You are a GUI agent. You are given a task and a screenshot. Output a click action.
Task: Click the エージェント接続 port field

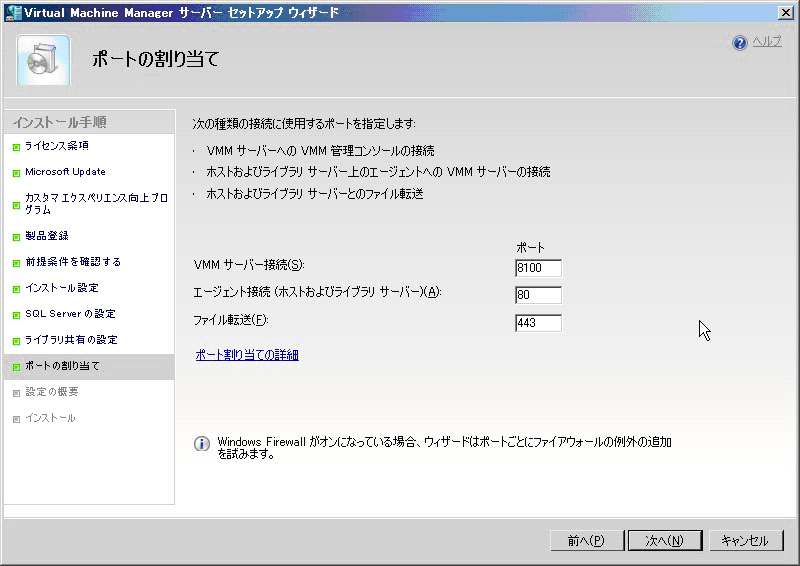tap(538, 295)
